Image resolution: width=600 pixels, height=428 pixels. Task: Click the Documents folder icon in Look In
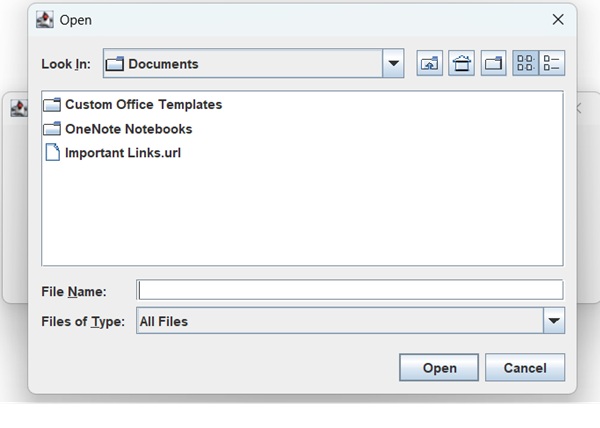click(x=115, y=64)
